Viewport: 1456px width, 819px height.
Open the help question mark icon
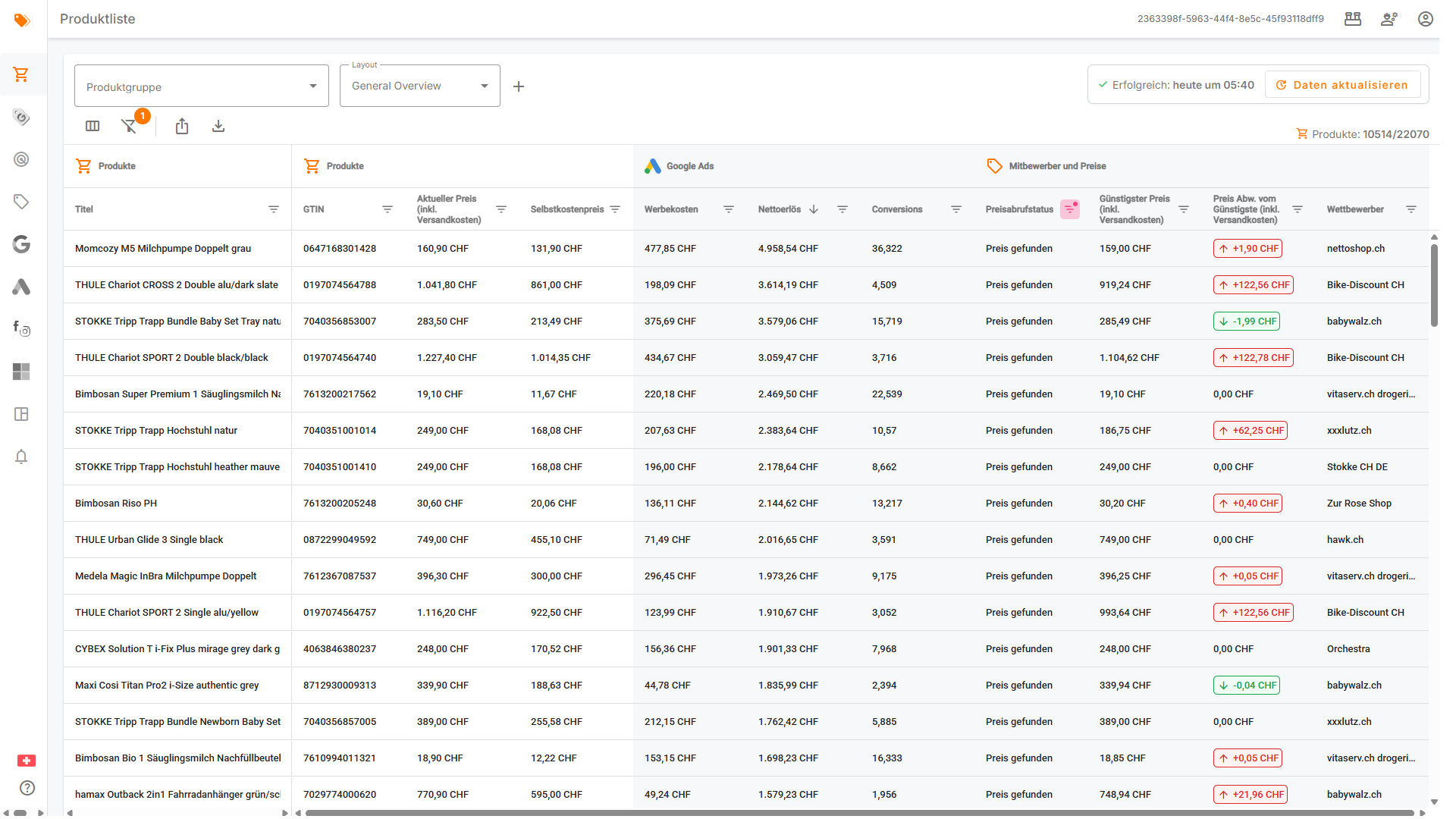tap(27, 788)
